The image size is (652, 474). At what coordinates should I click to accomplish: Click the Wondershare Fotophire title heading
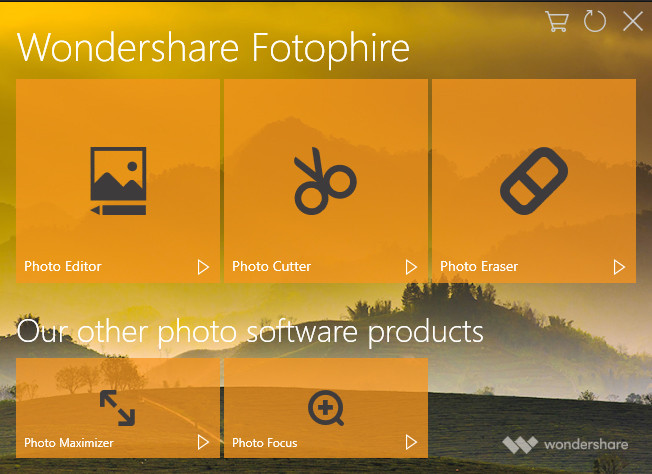click(213, 48)
